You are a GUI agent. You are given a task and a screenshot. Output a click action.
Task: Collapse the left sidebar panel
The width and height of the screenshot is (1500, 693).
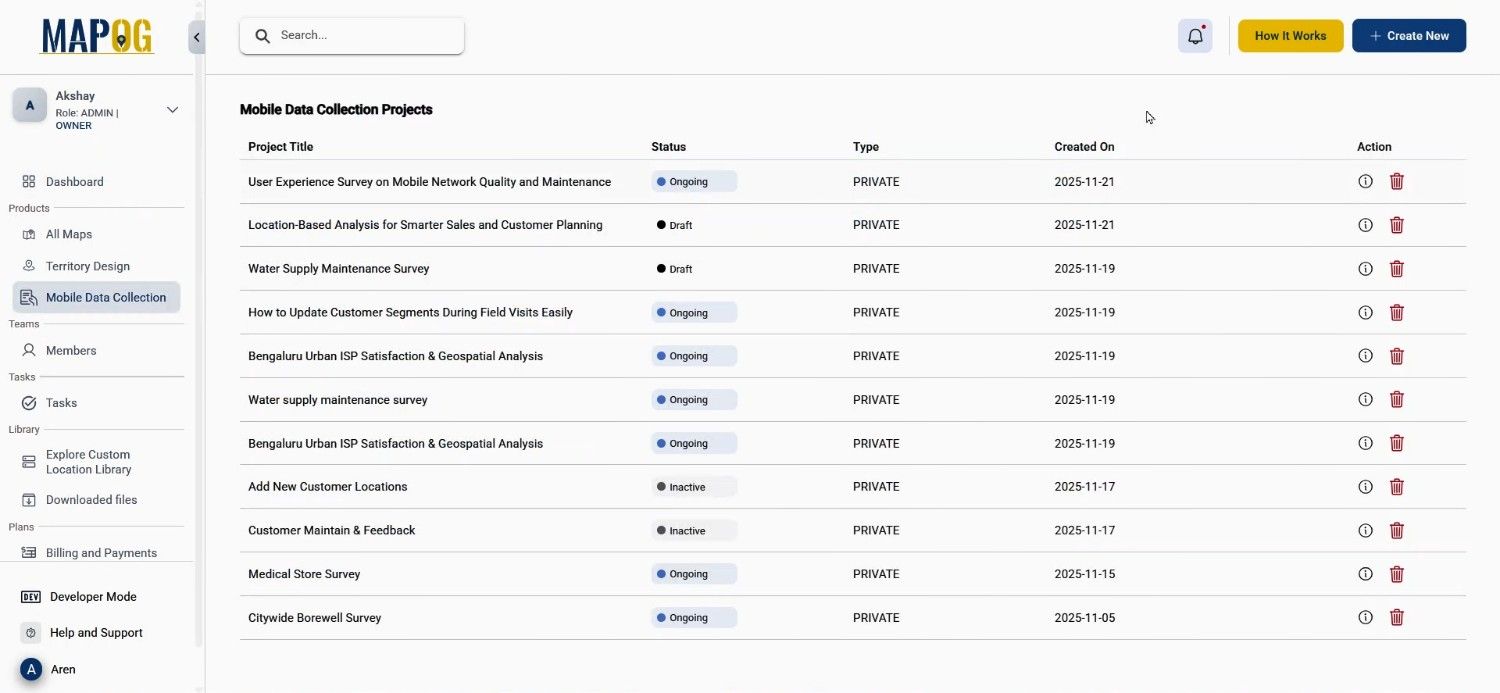click(x=197, y=37)
